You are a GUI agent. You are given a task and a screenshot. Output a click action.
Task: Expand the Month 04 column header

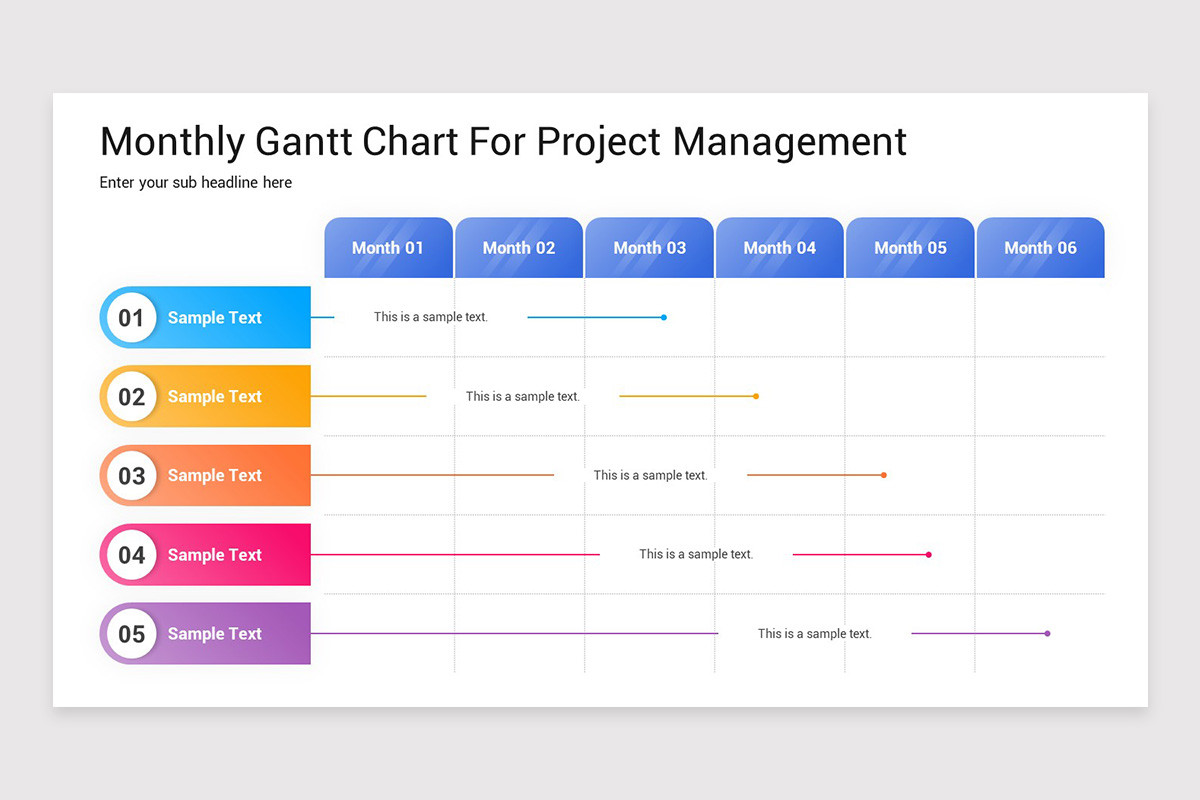(x=779, y=247)
